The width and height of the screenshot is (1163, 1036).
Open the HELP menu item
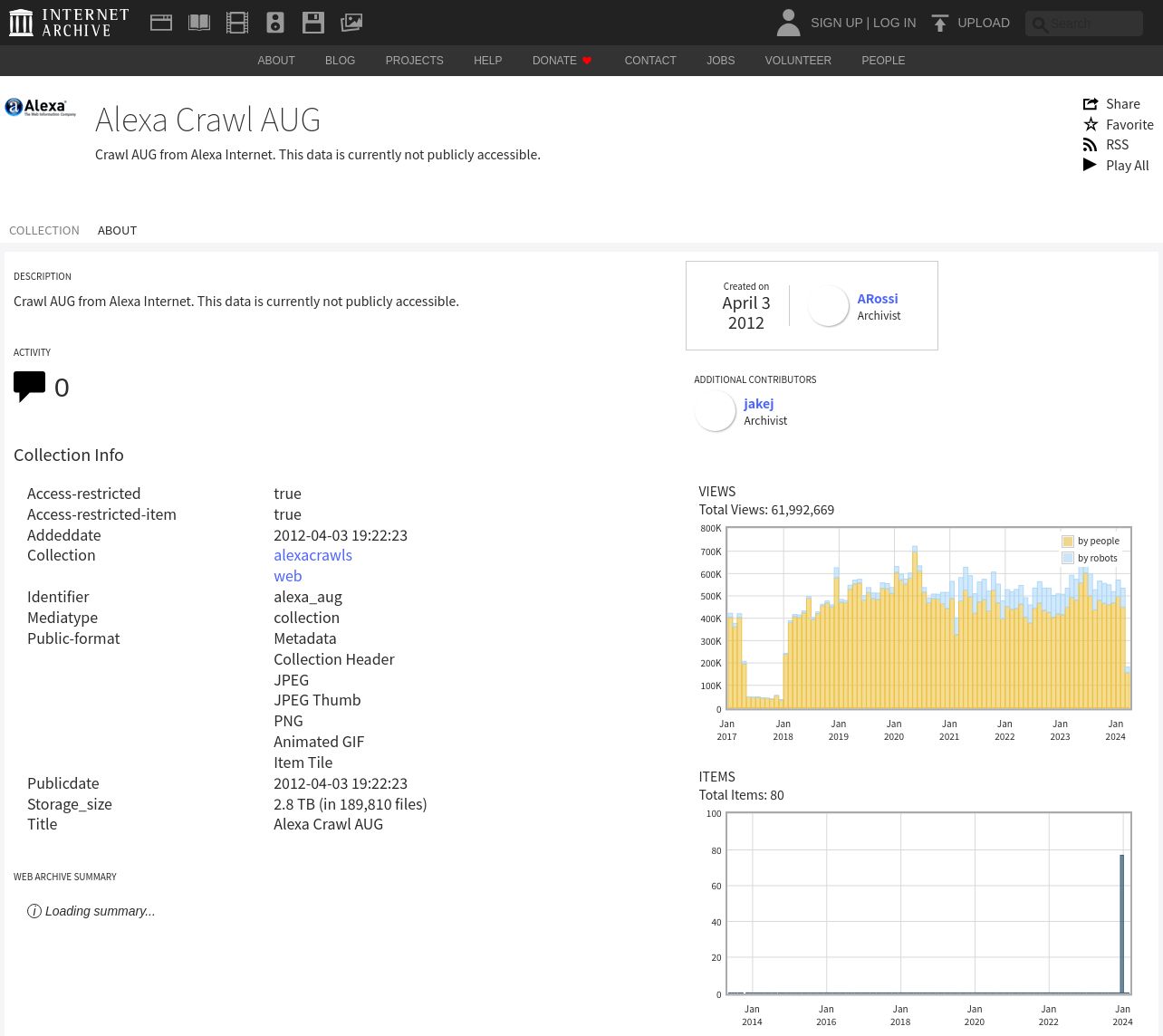tap(487, 61)
